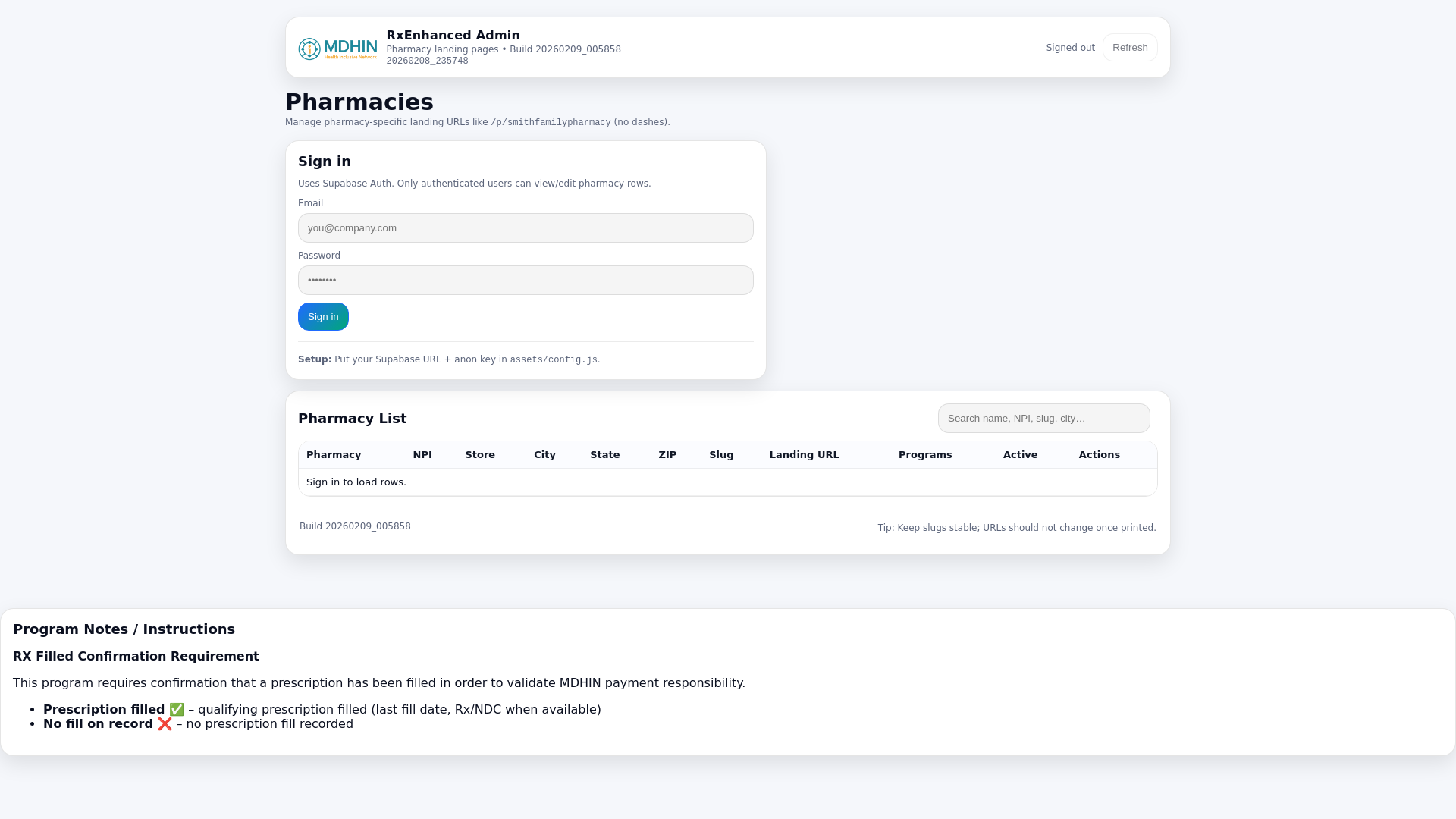Viewport: 1456px width, 819px height.
Task: Click the 'Prescription filled' bold text
Action: point(104,710)
